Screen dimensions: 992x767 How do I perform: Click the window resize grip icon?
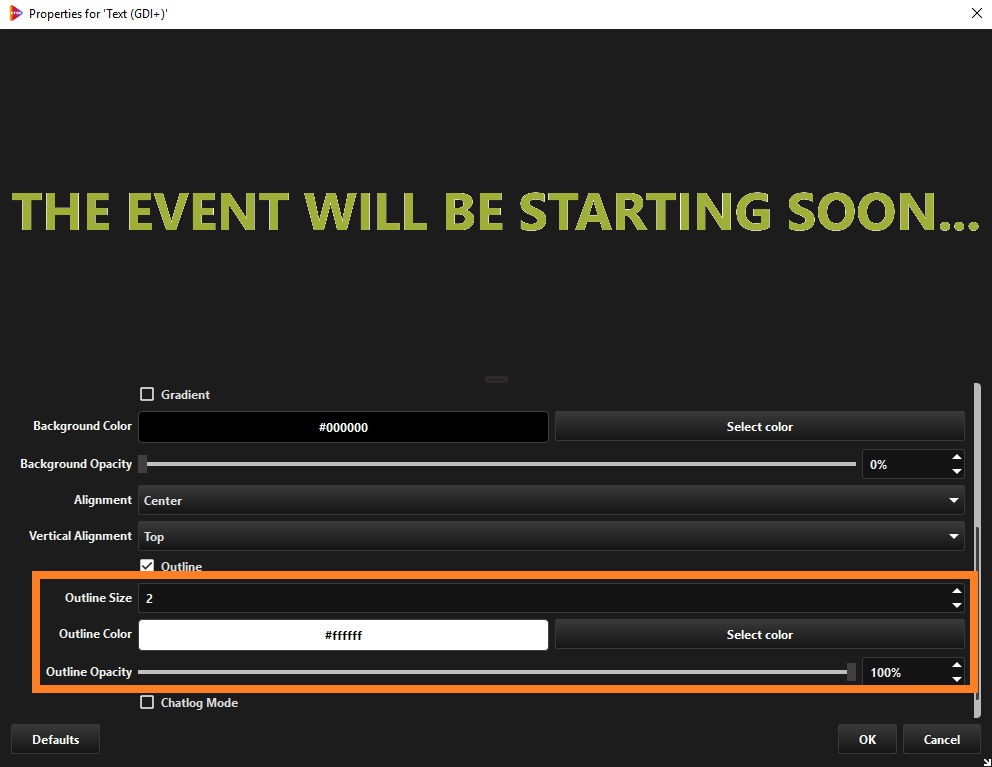click(x=987, y=762)
